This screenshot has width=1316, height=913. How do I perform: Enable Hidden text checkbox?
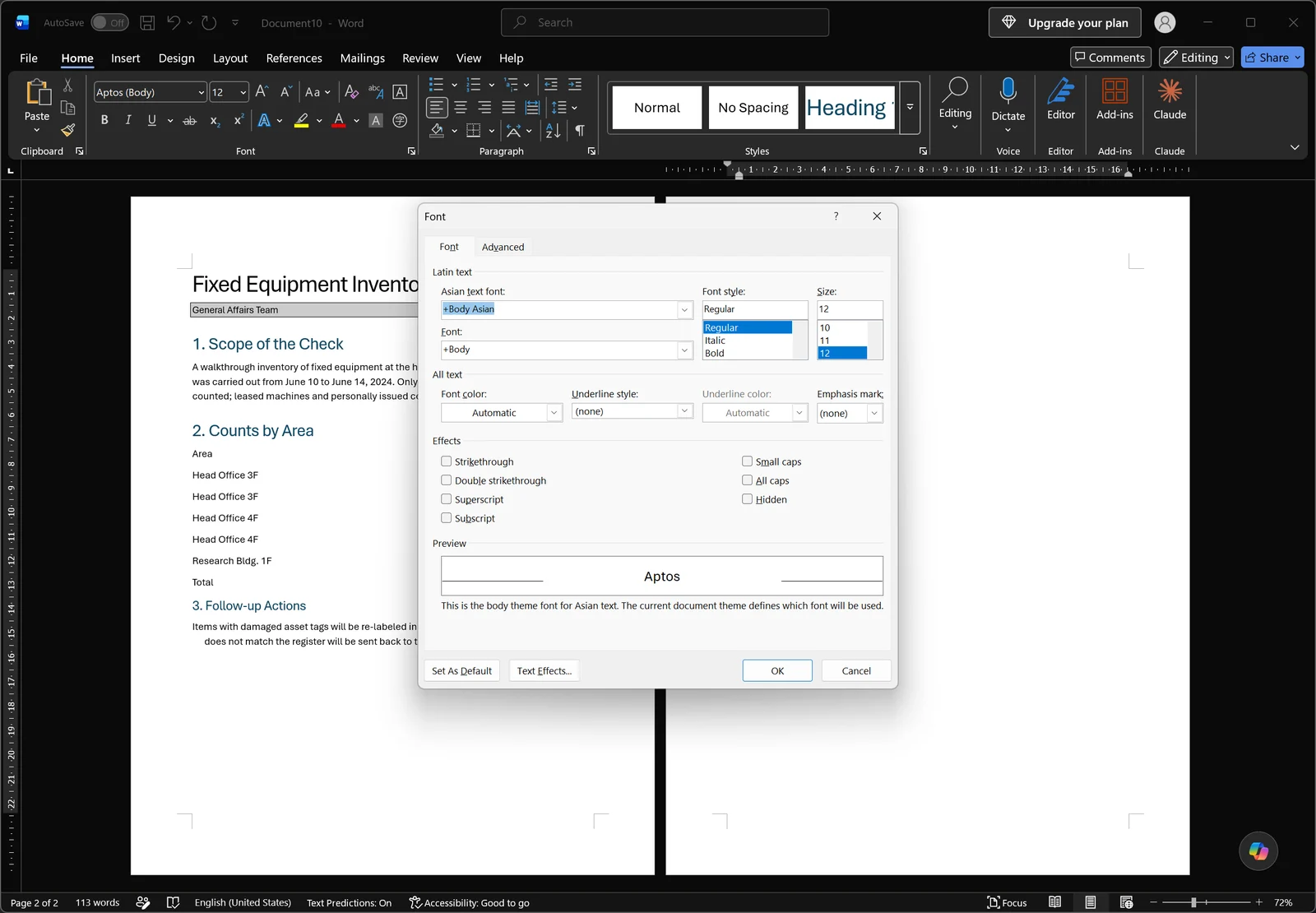(x=747, y=499)
